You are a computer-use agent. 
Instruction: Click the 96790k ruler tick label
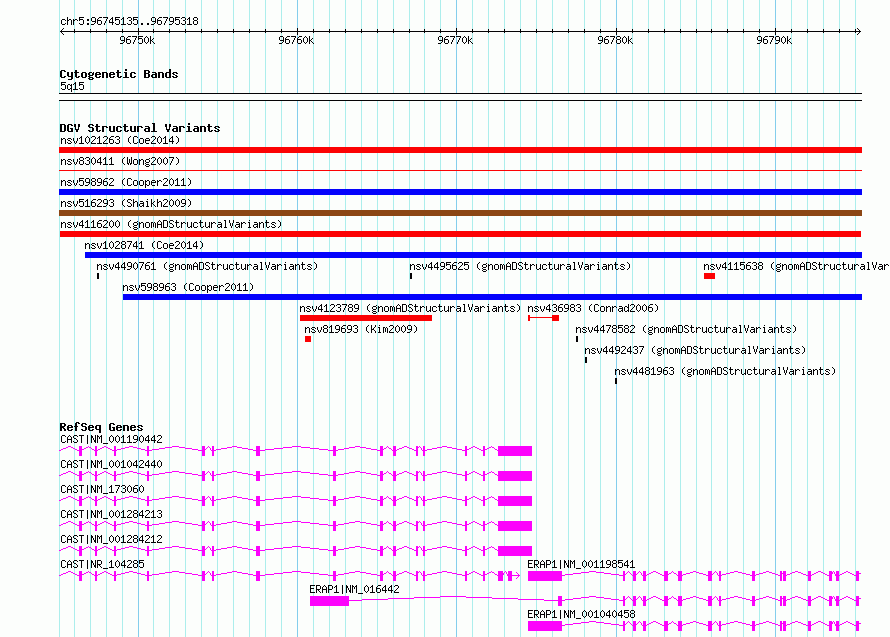[774, 40]
